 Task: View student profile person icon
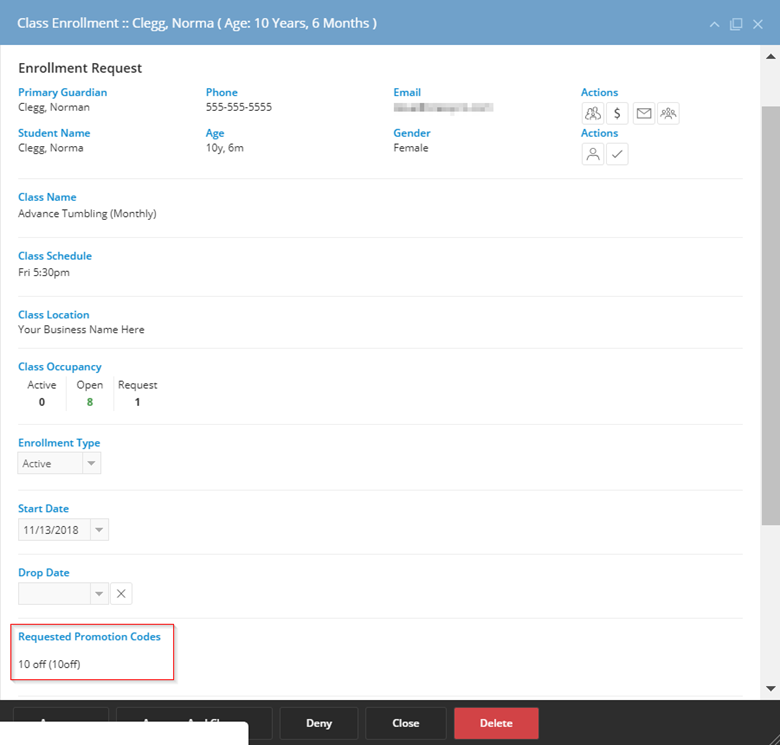pyautogui.click(x=592, y=154)
